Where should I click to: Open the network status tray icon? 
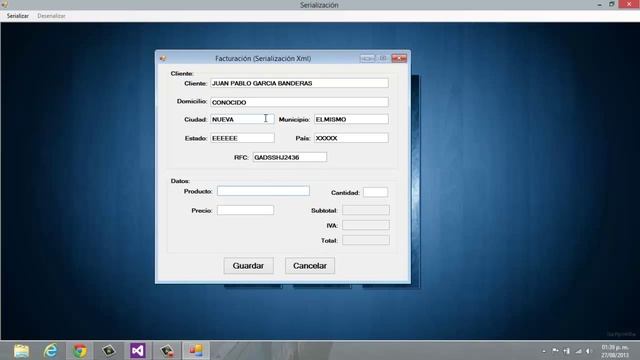pyautogui.click(x=578, y=351)
